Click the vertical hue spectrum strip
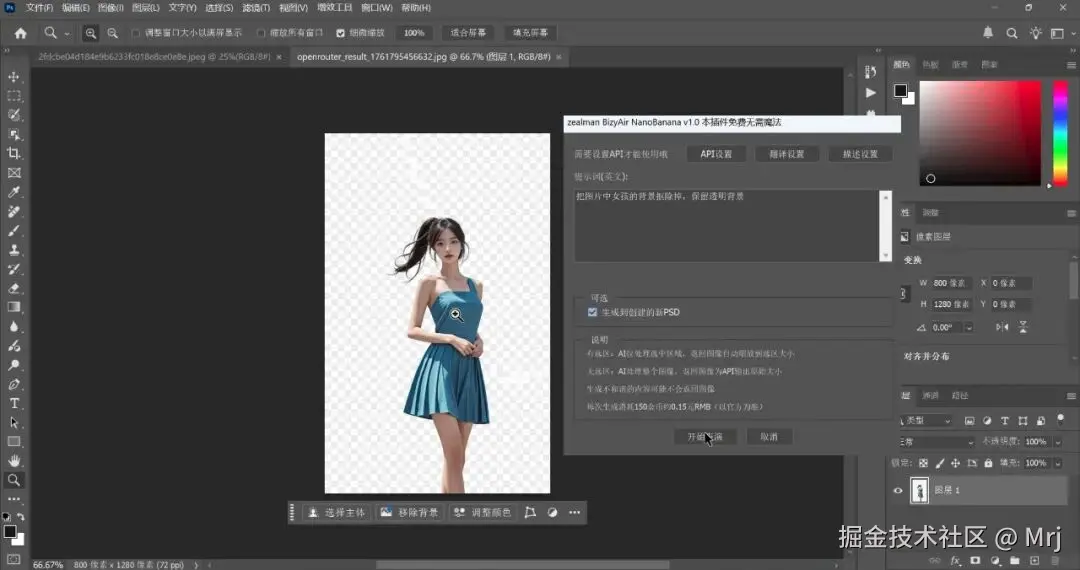This screenshot has height=570, width=1080. pyautogui.click(x=1059, y=132)
